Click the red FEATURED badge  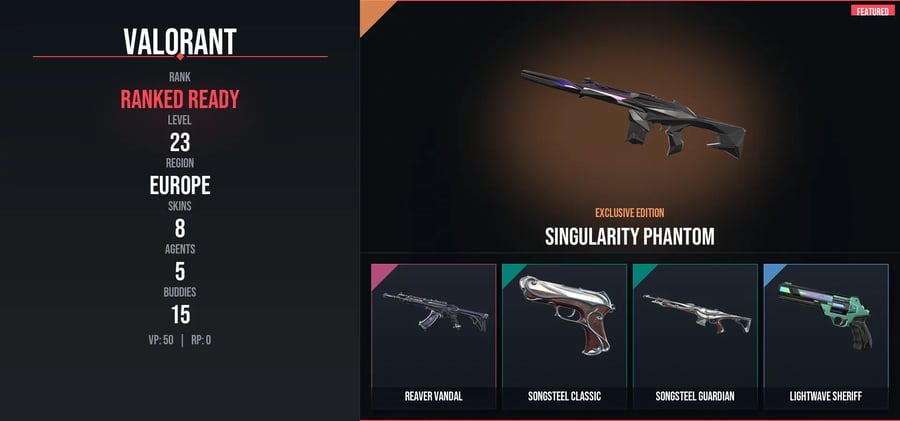(872, 11)
